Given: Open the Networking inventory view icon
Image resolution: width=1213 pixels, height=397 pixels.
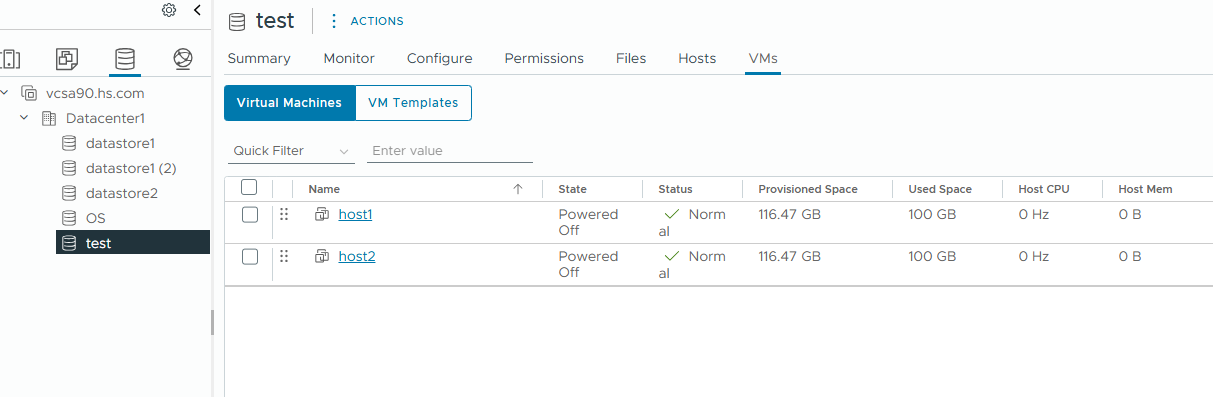Looking at the screenshot, I should [x=182, y=59].
